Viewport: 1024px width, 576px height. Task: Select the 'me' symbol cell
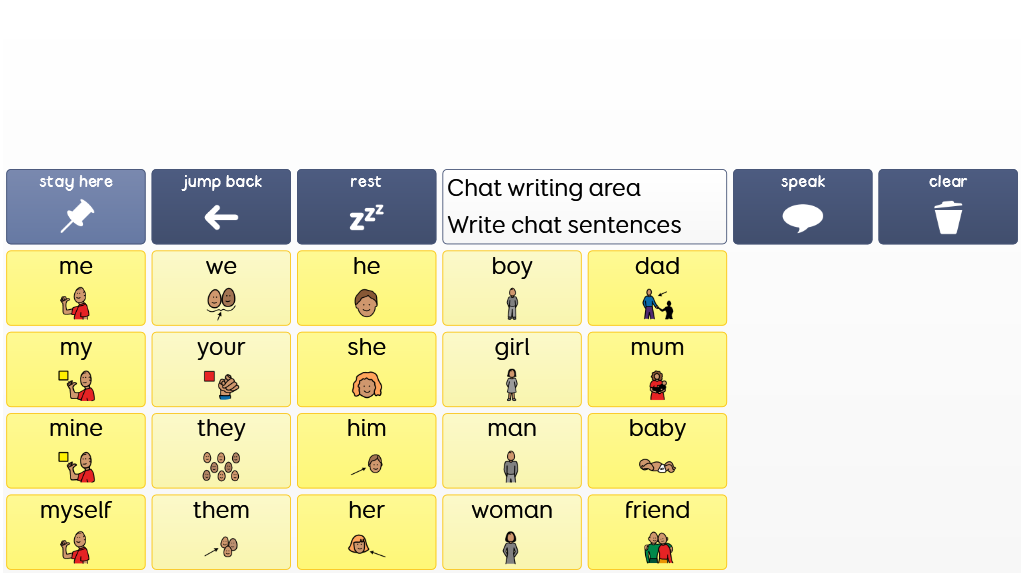point(76,288)
